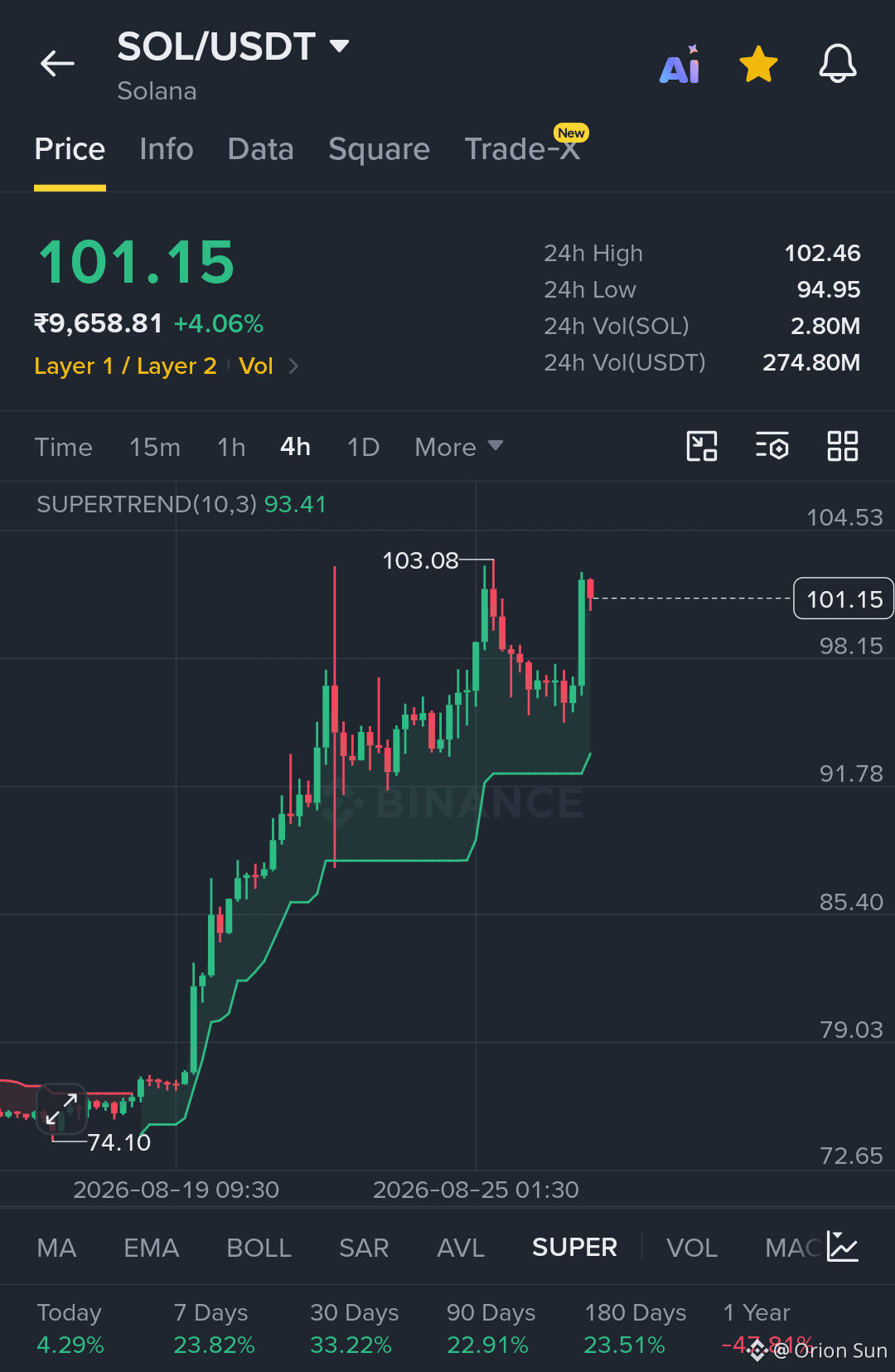This screenshot has width=895, height=1372.
Task: Click the 2026-08-25 01:30 time axis label
Action: click(476, 1190)
